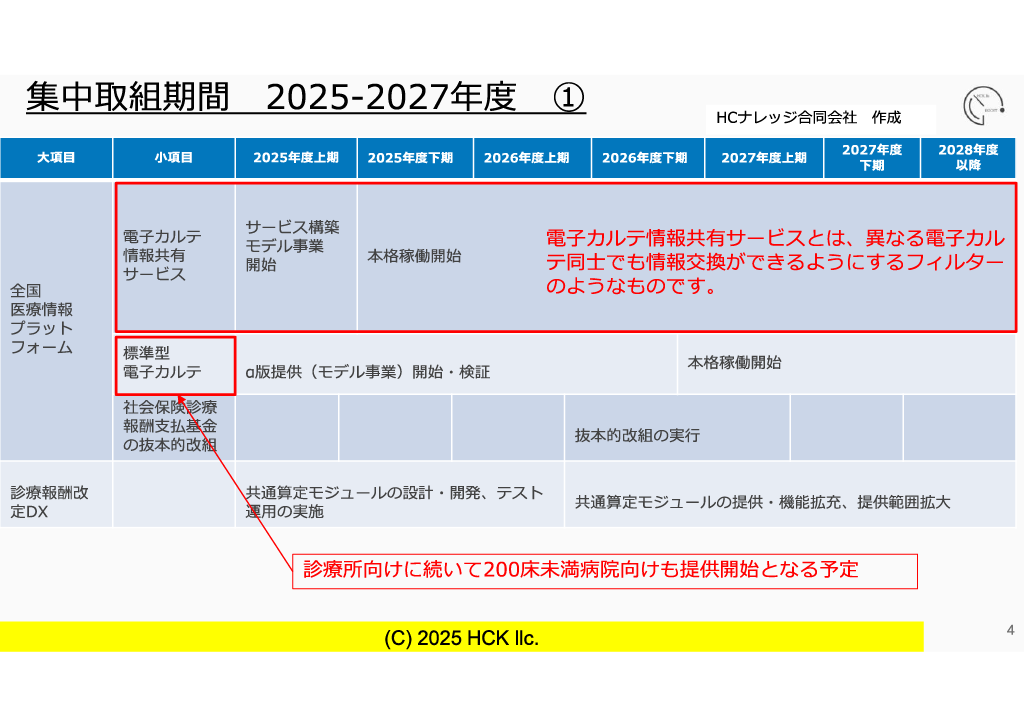Click the 小項目 column header

(x=174, y=158)
